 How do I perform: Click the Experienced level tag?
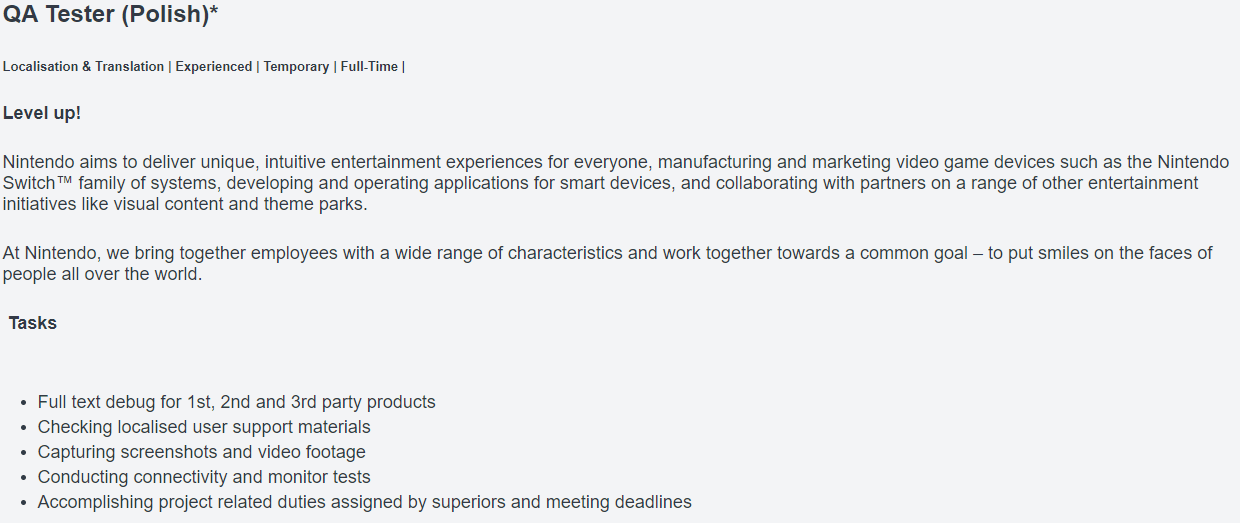tap(214, 67)
